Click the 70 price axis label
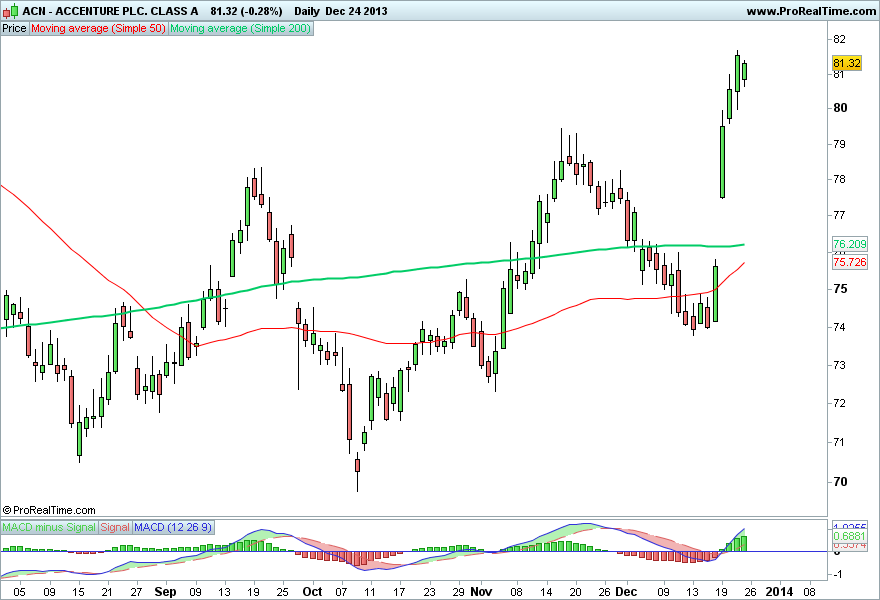Image resolution: width=880 pixels, height=600 pixels. click(x=840, y=482)
